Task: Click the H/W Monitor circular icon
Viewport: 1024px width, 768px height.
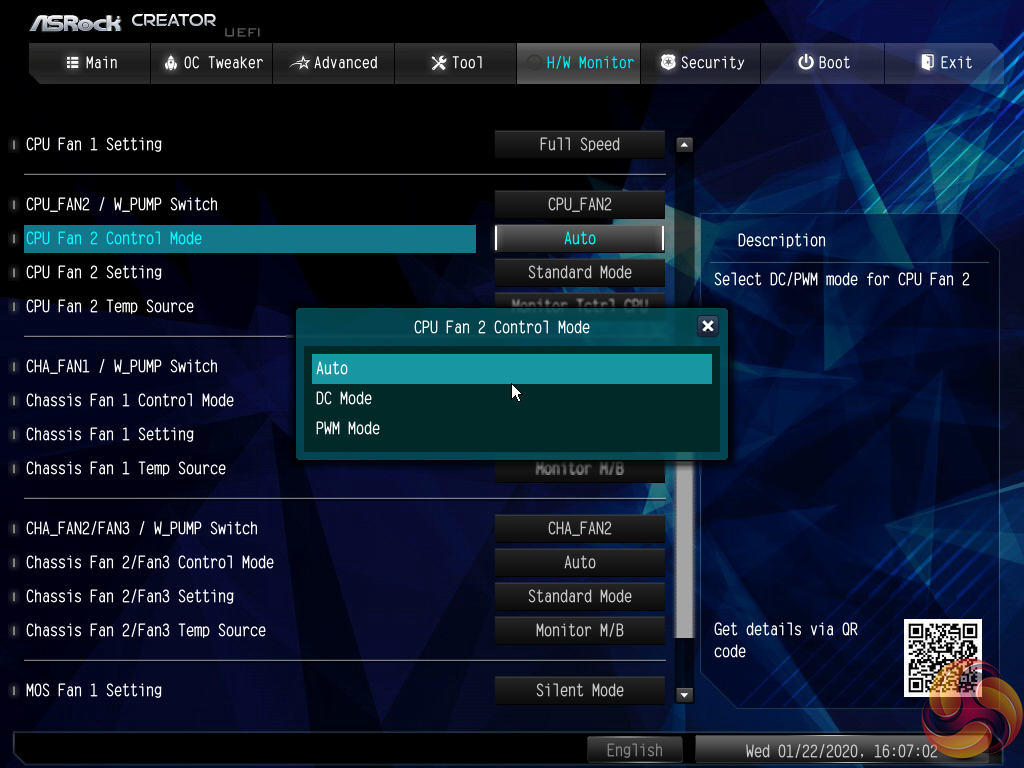Action: (534, 63)
